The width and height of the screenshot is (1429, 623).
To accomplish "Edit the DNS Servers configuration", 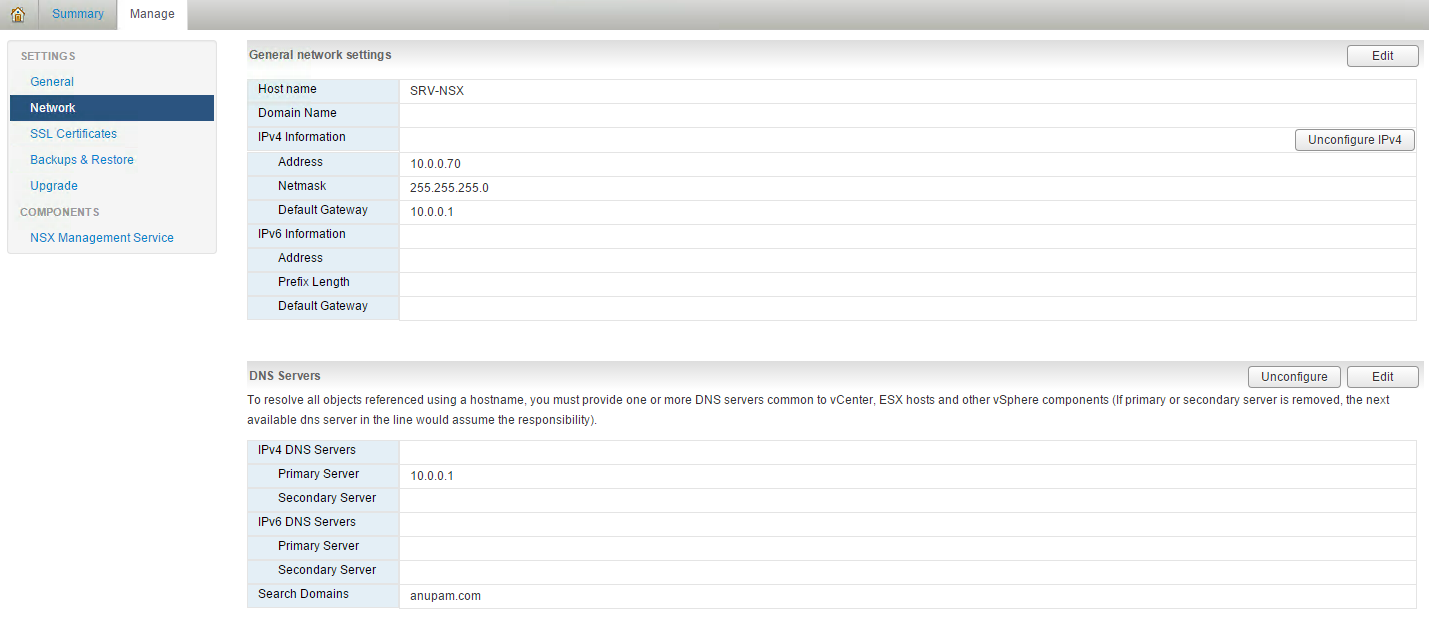I will pos(1382,377).
